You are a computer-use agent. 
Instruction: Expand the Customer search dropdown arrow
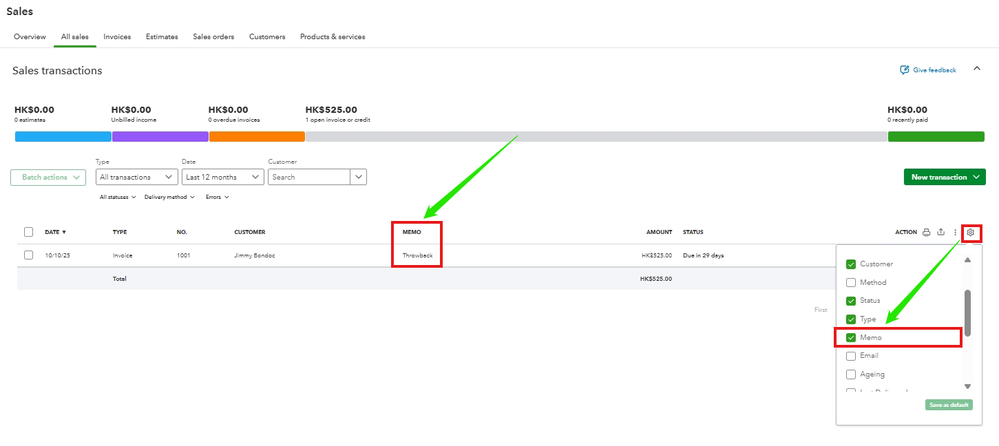pos(359,177)
